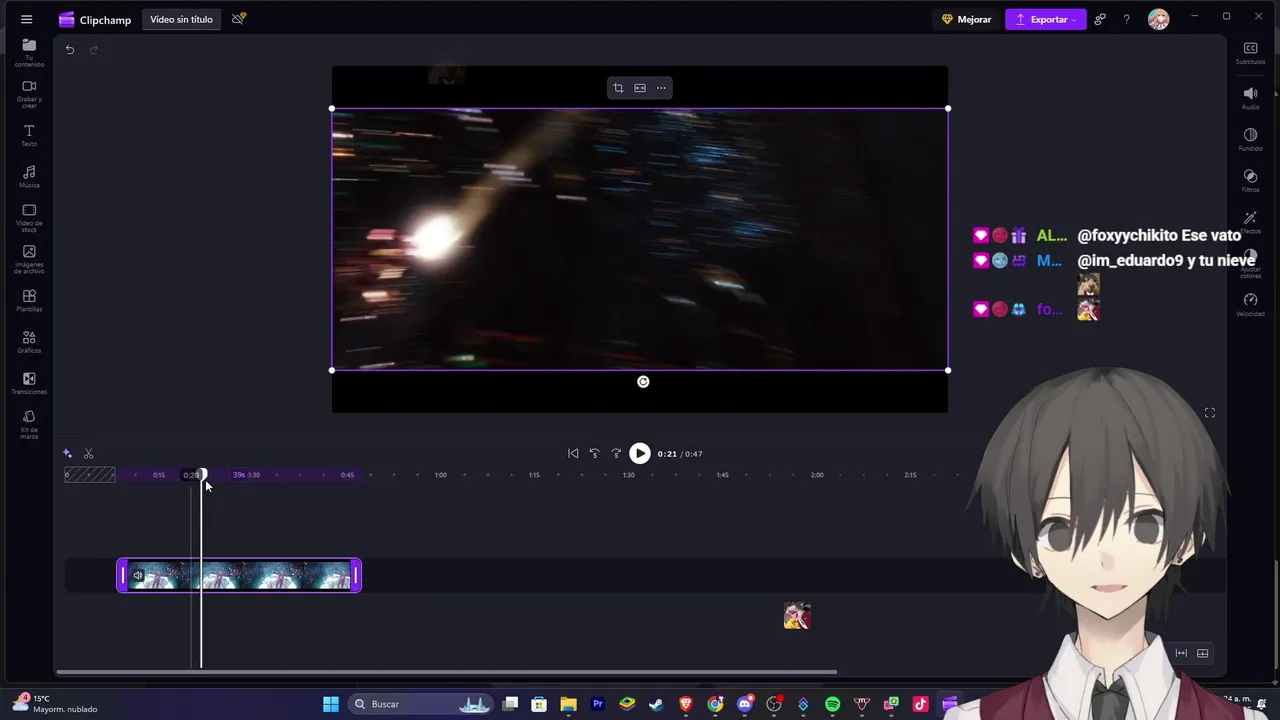Image resolution: width=1280 pixels, height=720 pixels.
Task: Rewind five seconds
Action: click(x=594, y=454)
